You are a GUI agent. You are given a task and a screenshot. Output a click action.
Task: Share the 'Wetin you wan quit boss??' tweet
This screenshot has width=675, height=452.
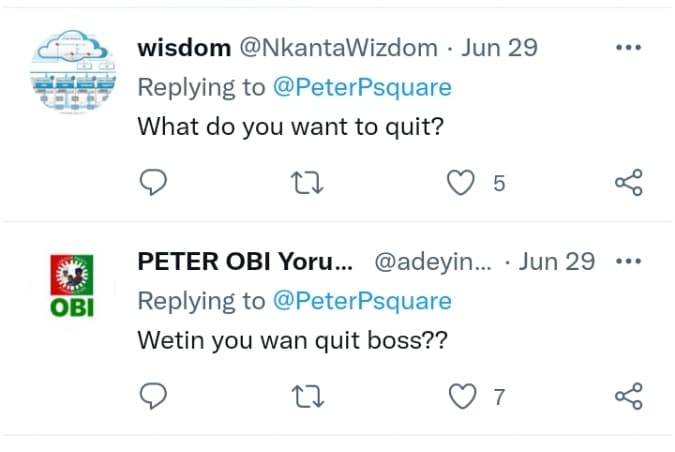pyautogui.click(x=628, y=397)
